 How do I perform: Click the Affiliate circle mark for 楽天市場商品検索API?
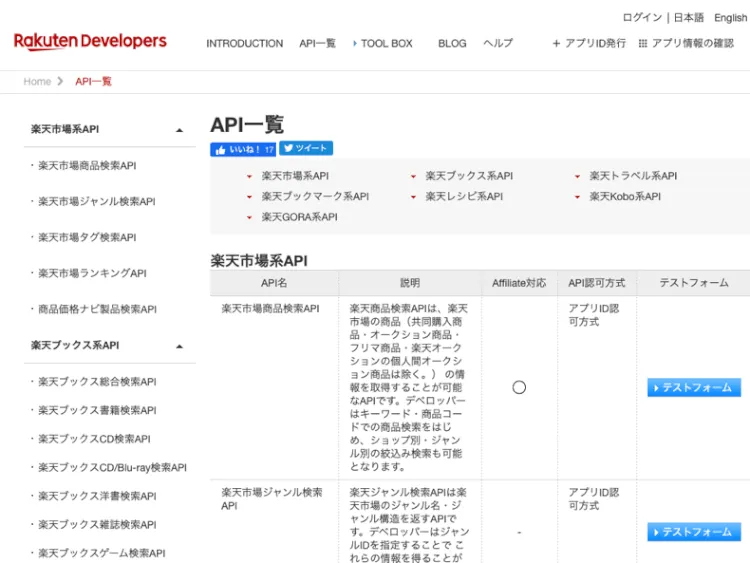519,387
